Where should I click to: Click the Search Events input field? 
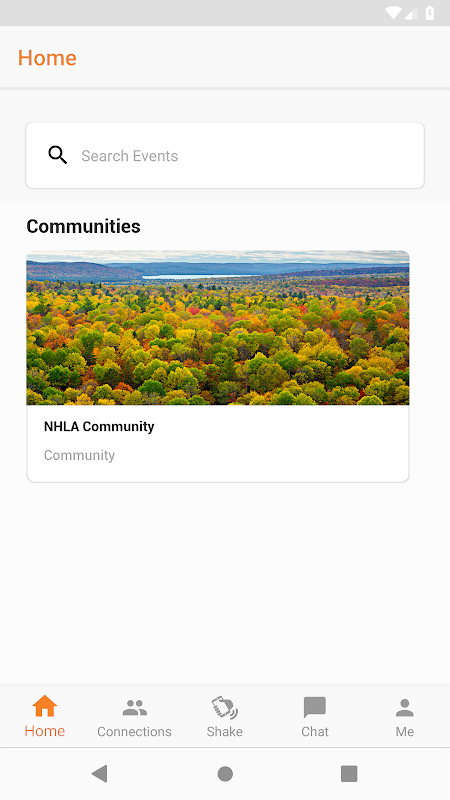[225, 155]
